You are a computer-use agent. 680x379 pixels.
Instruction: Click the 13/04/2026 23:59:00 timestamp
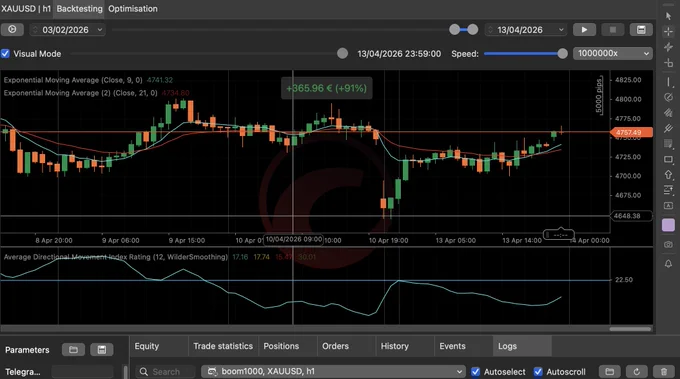pos(399,54)
